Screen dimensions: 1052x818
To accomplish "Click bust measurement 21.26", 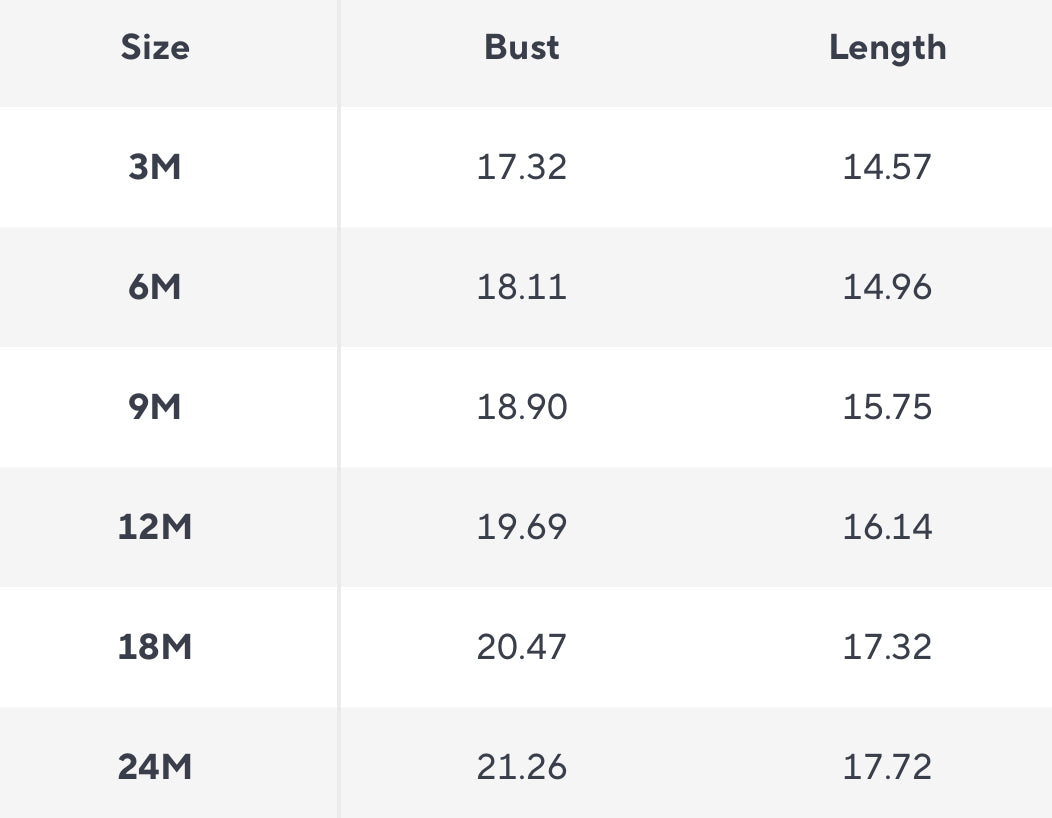I will coord(521,767).
